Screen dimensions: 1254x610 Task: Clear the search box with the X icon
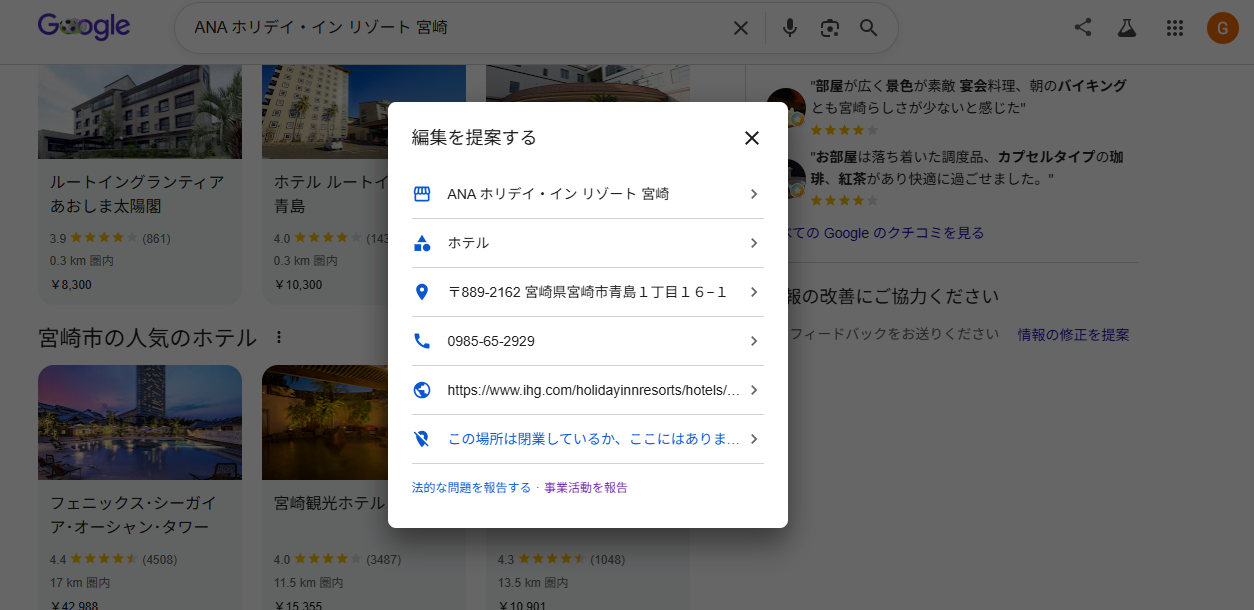click(741, 28)
